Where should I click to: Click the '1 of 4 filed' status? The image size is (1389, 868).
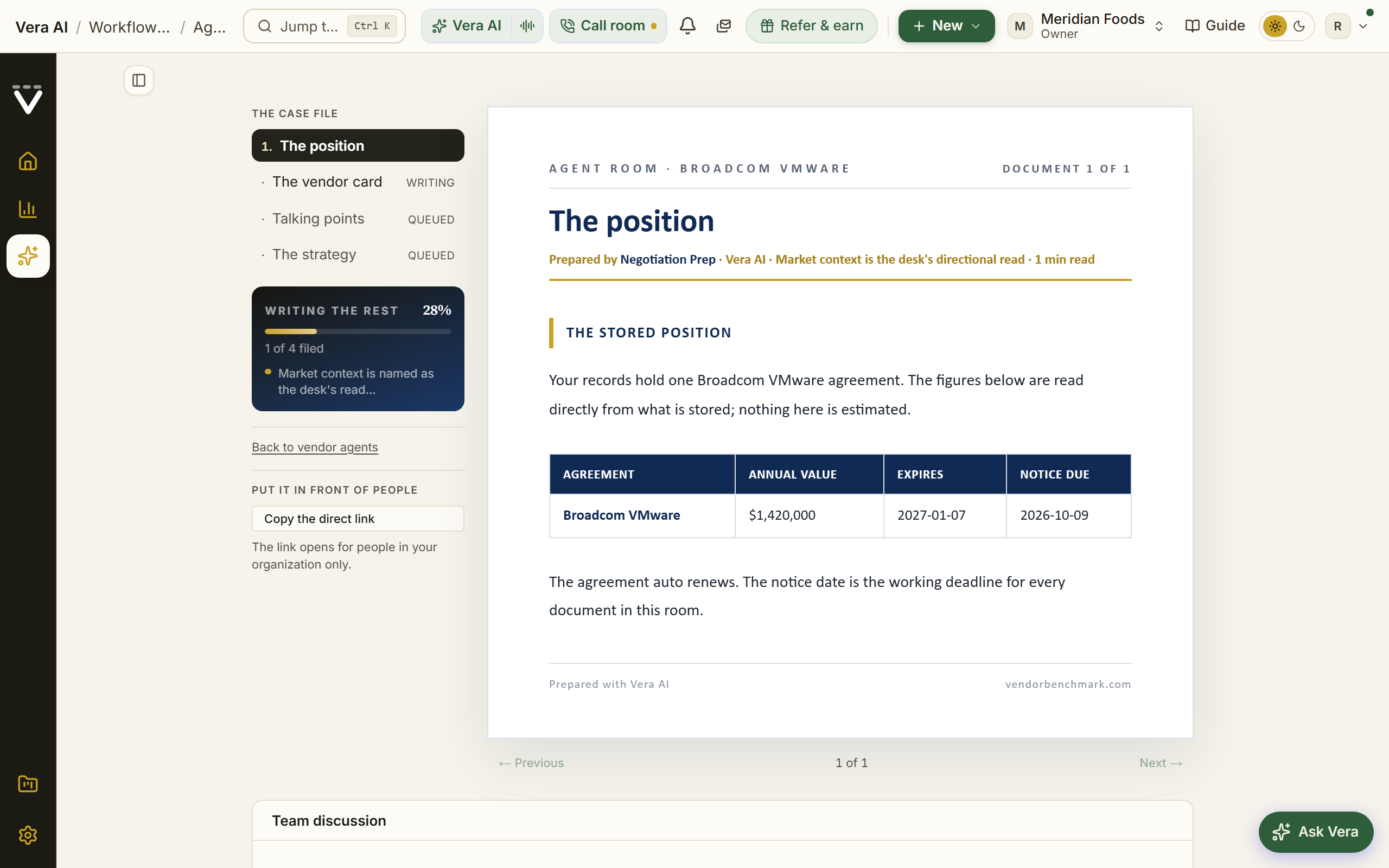294,348
